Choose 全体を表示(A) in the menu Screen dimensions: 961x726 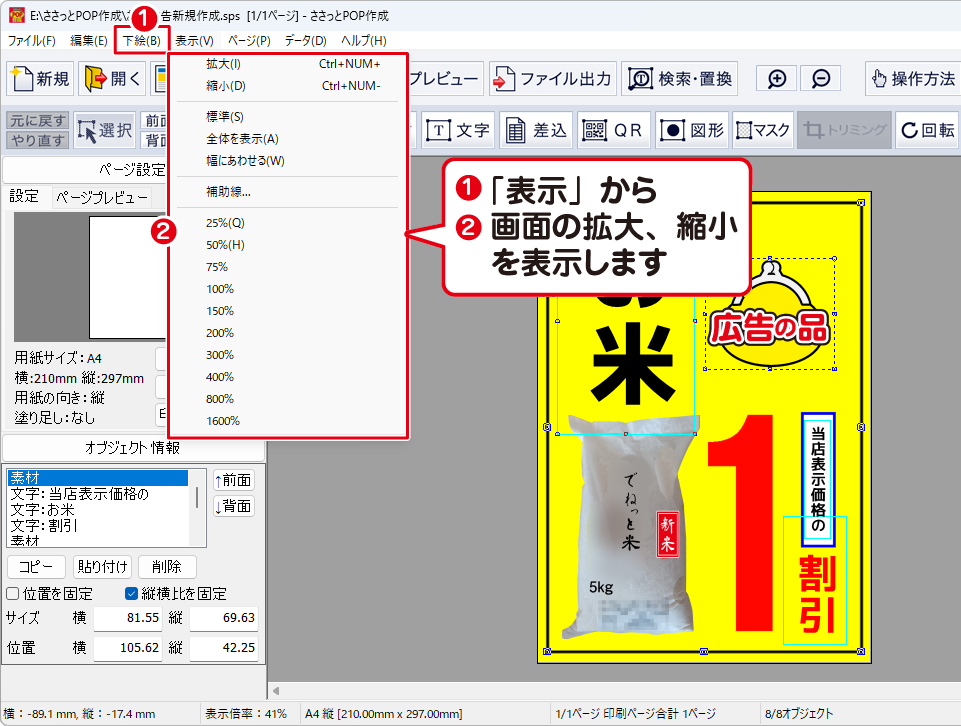[x=242, y=139]
